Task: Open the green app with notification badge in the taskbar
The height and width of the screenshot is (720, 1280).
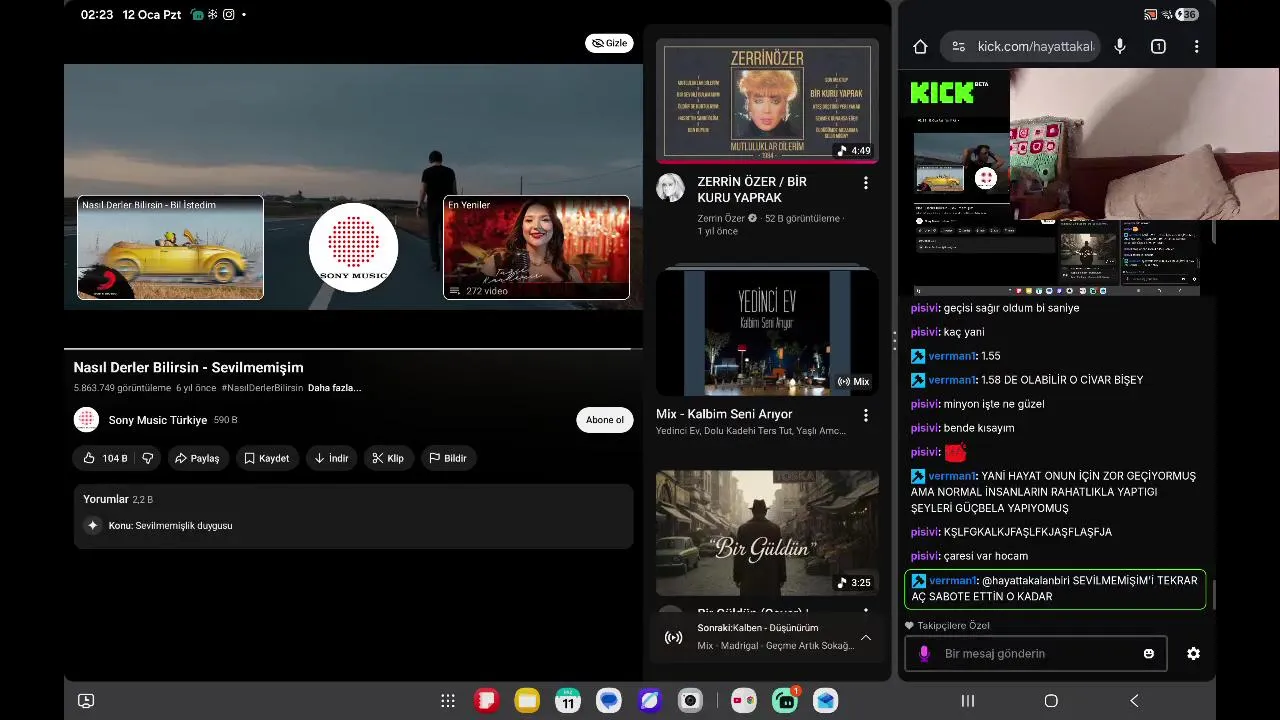Action: [785, 701]
